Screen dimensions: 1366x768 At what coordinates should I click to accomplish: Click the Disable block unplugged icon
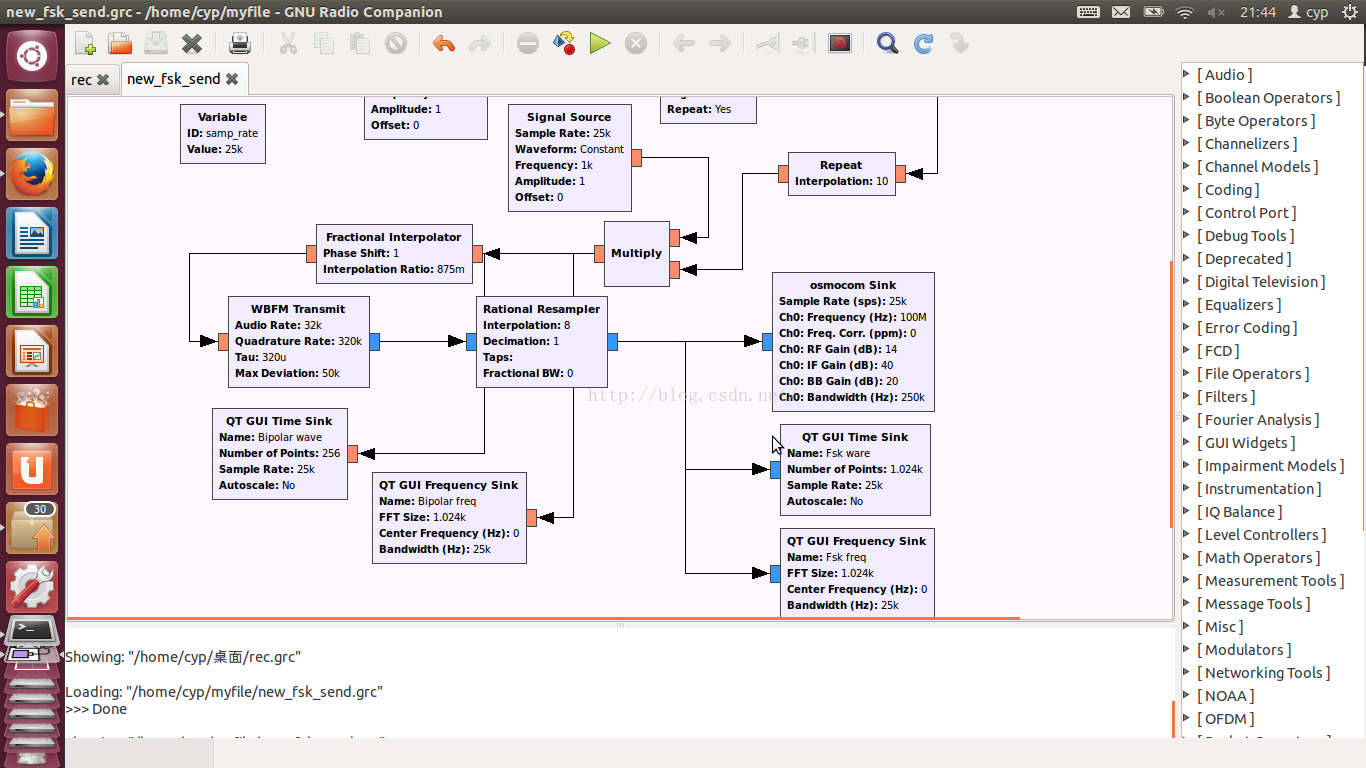click(x=801, y=43)
